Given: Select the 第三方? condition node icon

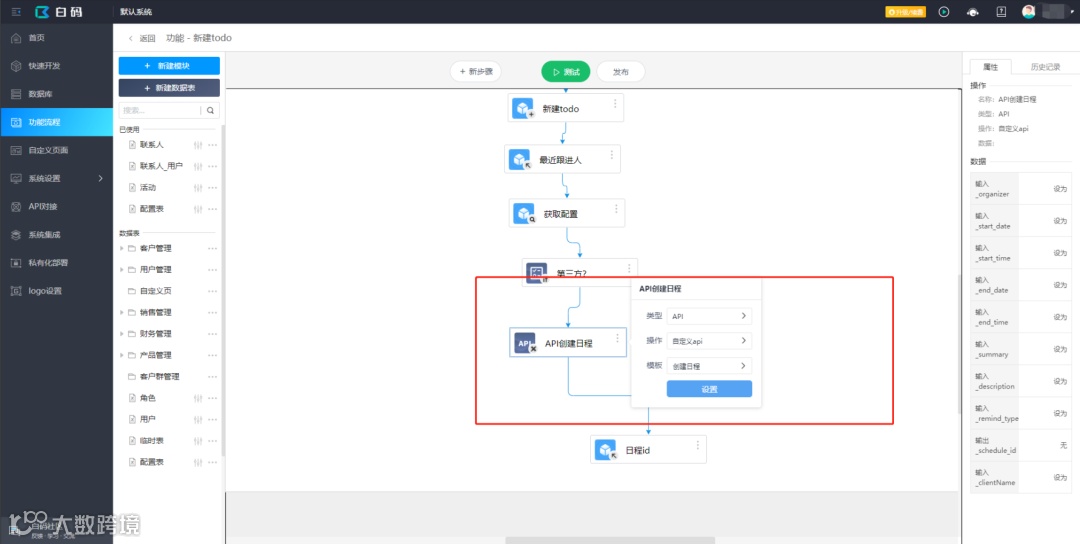Looking at the screenshot, I should [537, 273].
